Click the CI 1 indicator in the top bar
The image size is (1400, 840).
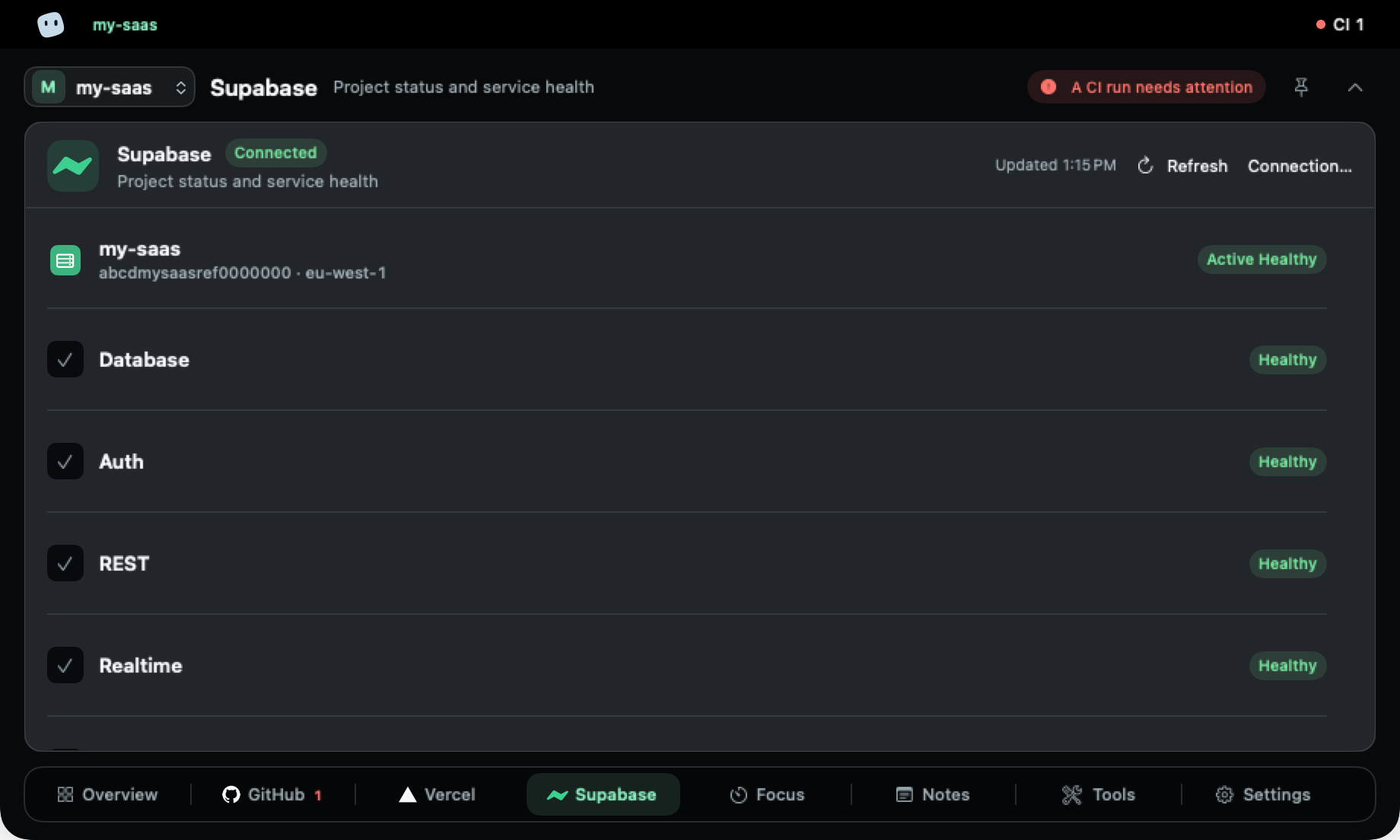click(x=1340, y=24)
